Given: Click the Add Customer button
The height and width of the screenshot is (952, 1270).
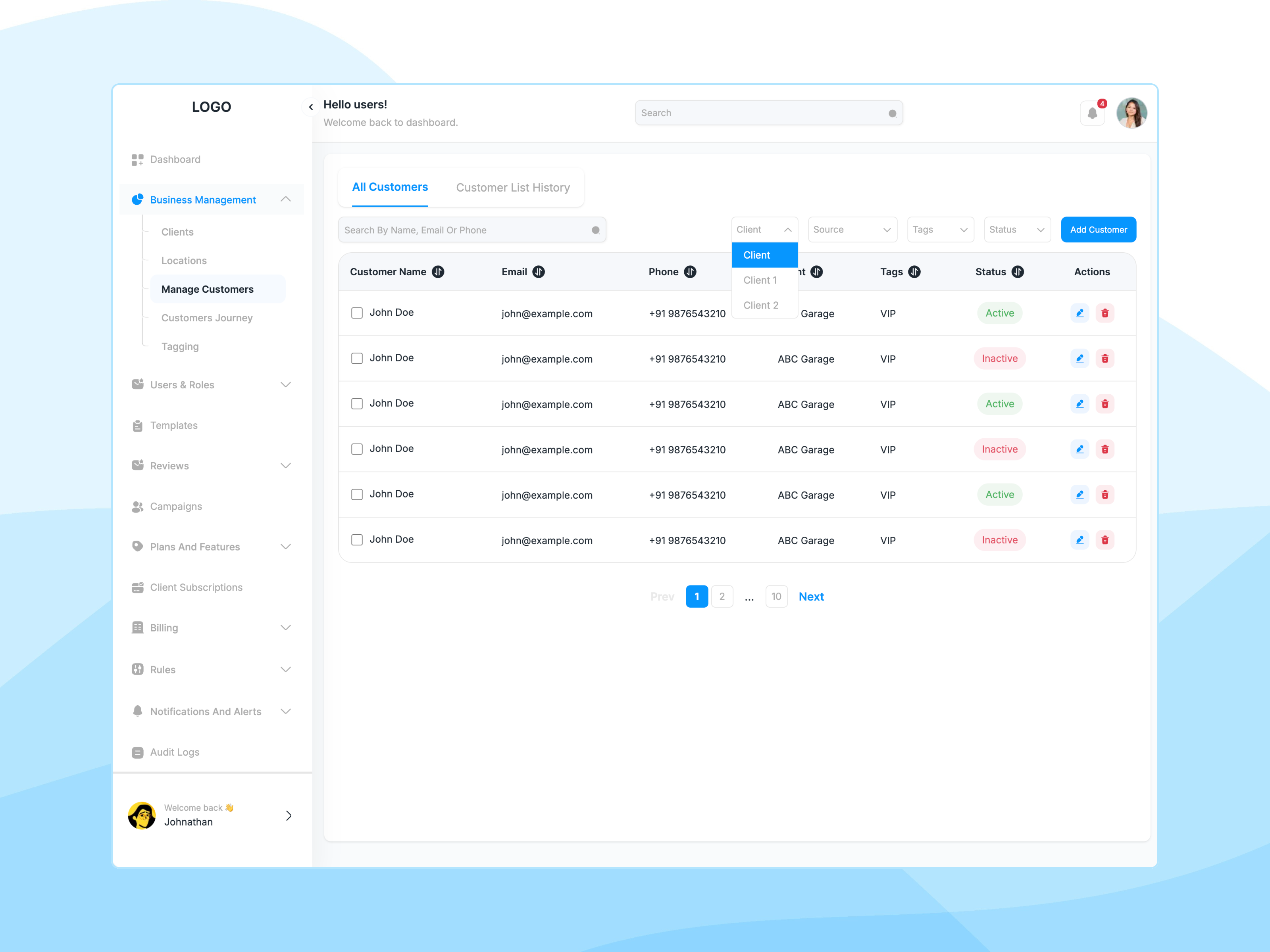Looking at the screenshot, I should (1098, 230).
